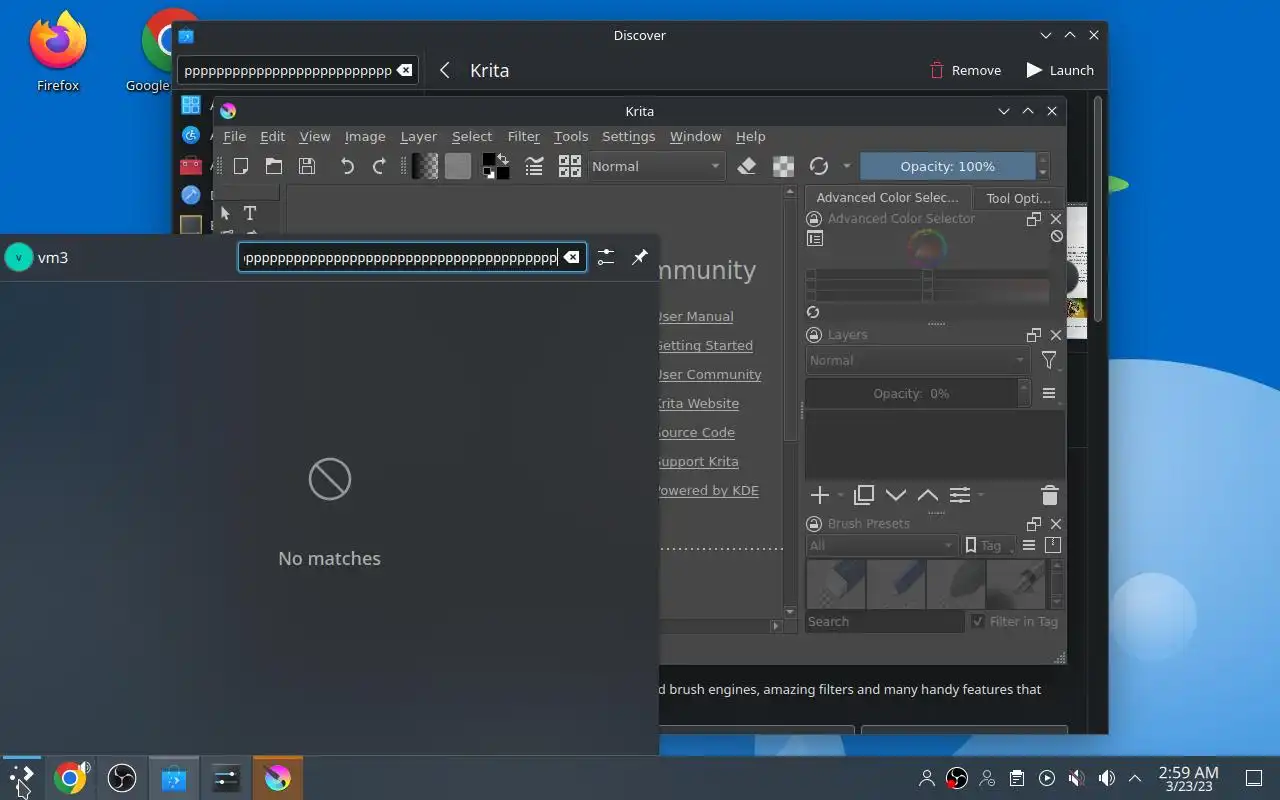Open the gradient fill selector in Krita toolbar
The image size is (1280, 800).
[x=425, y=166]
